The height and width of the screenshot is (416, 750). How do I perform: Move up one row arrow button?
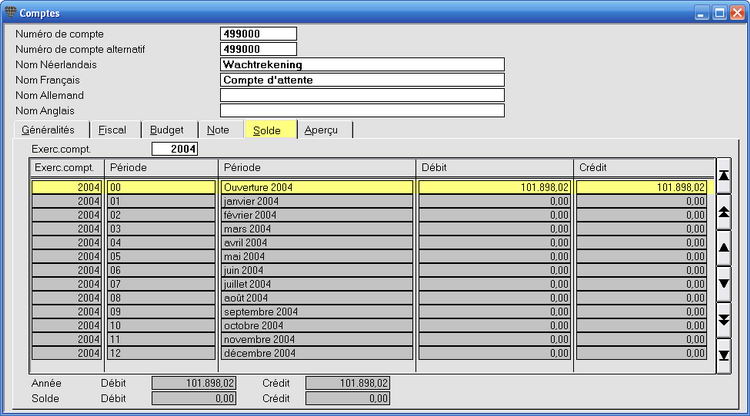point(724,248)
